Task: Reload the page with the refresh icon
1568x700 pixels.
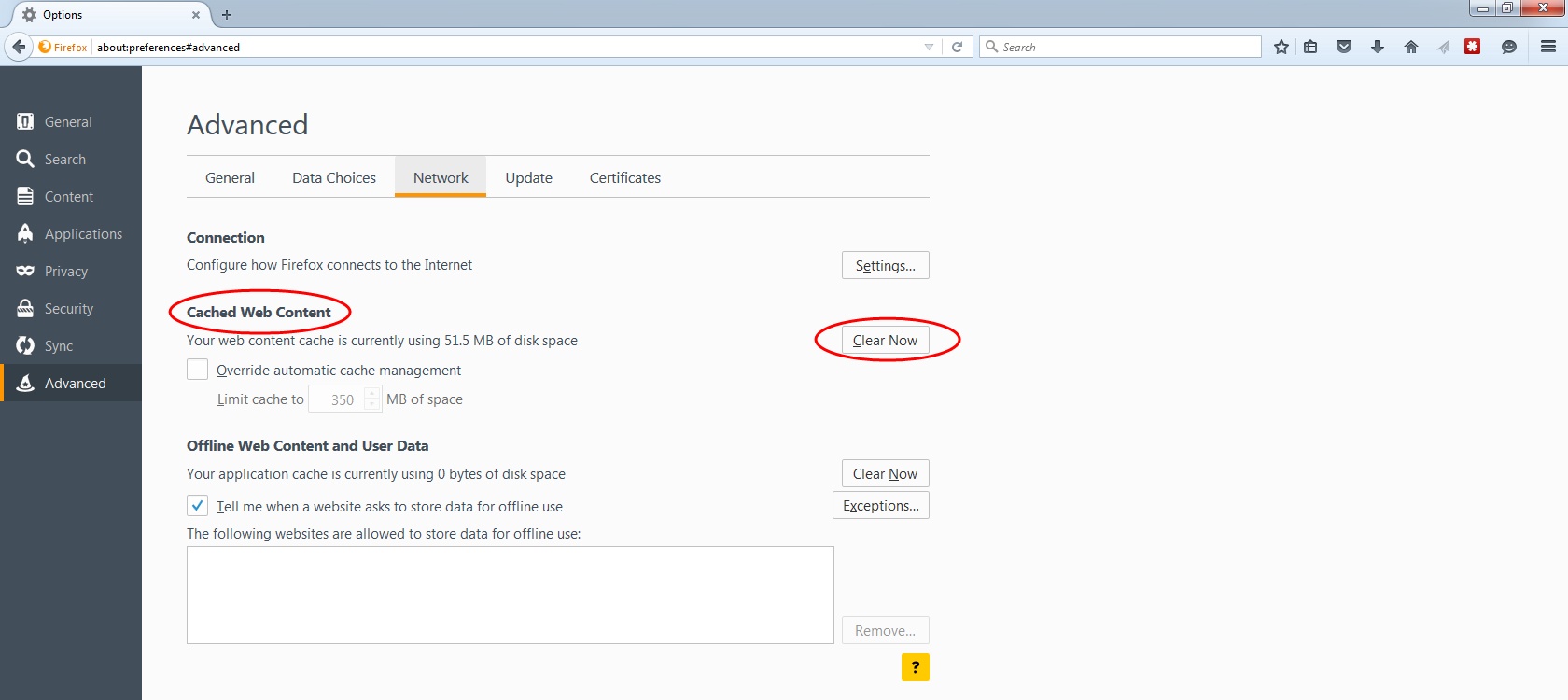Action: coord(957,47)
